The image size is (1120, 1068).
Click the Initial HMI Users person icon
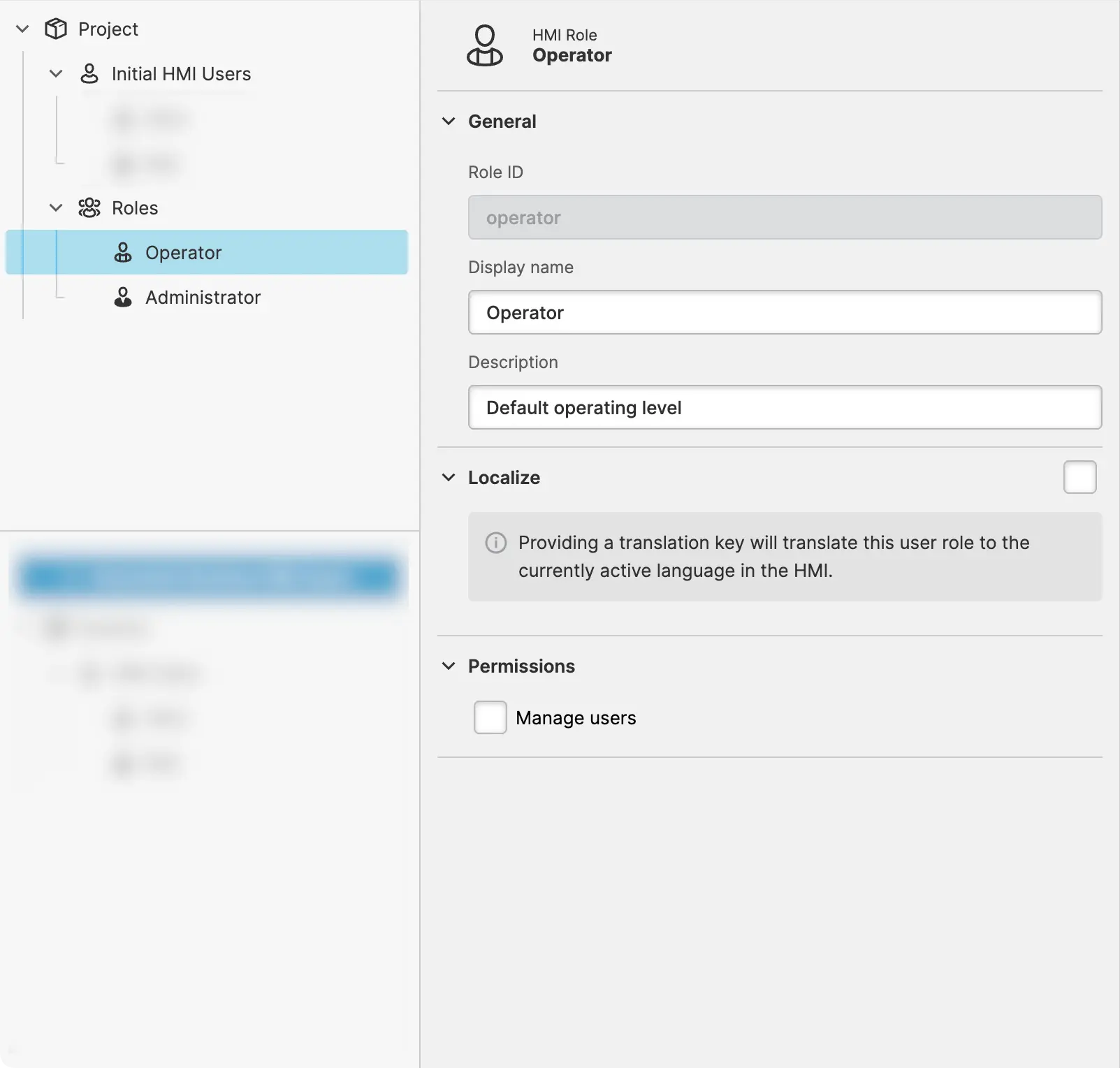[89, 73]
